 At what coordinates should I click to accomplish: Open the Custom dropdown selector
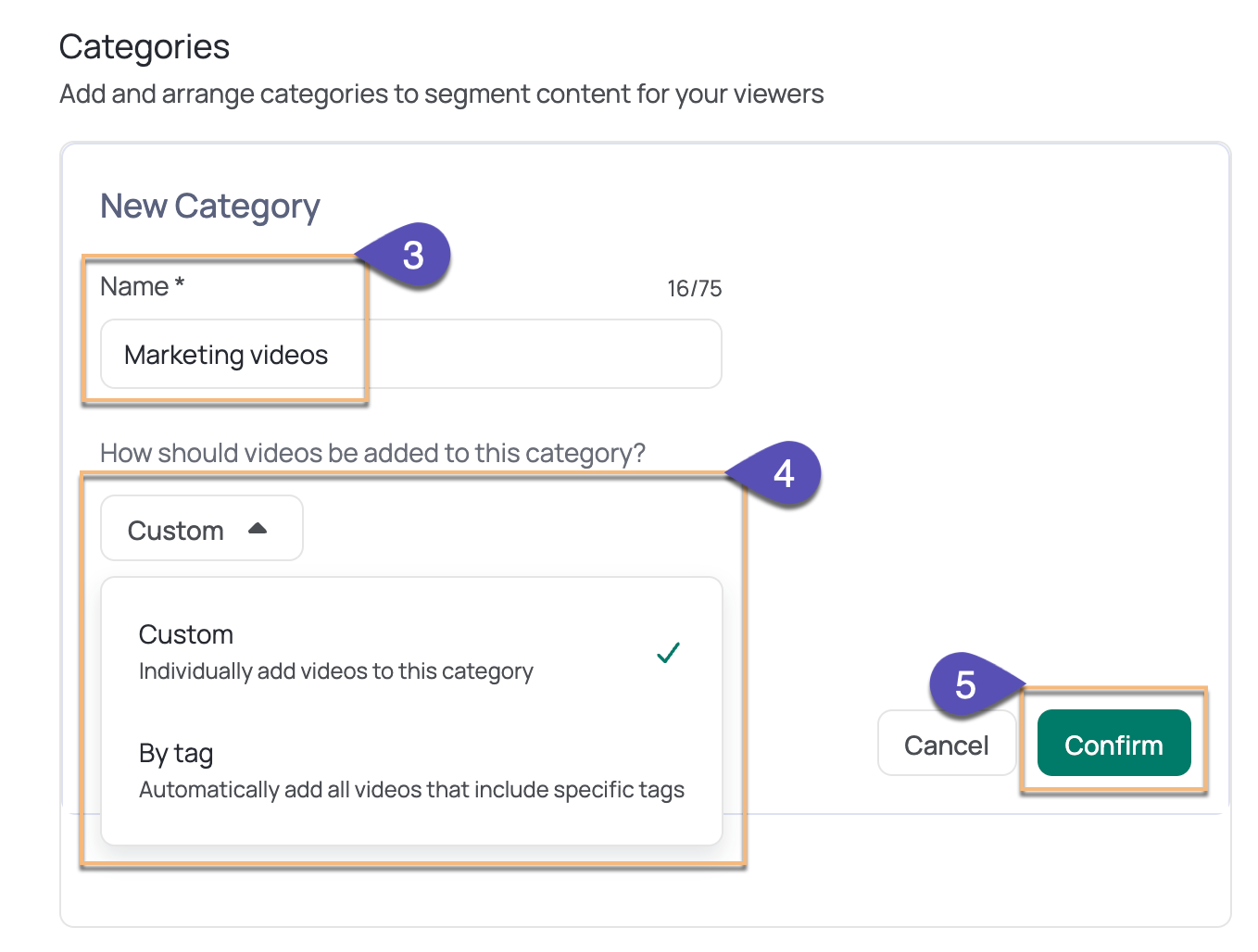coord(201,528)
